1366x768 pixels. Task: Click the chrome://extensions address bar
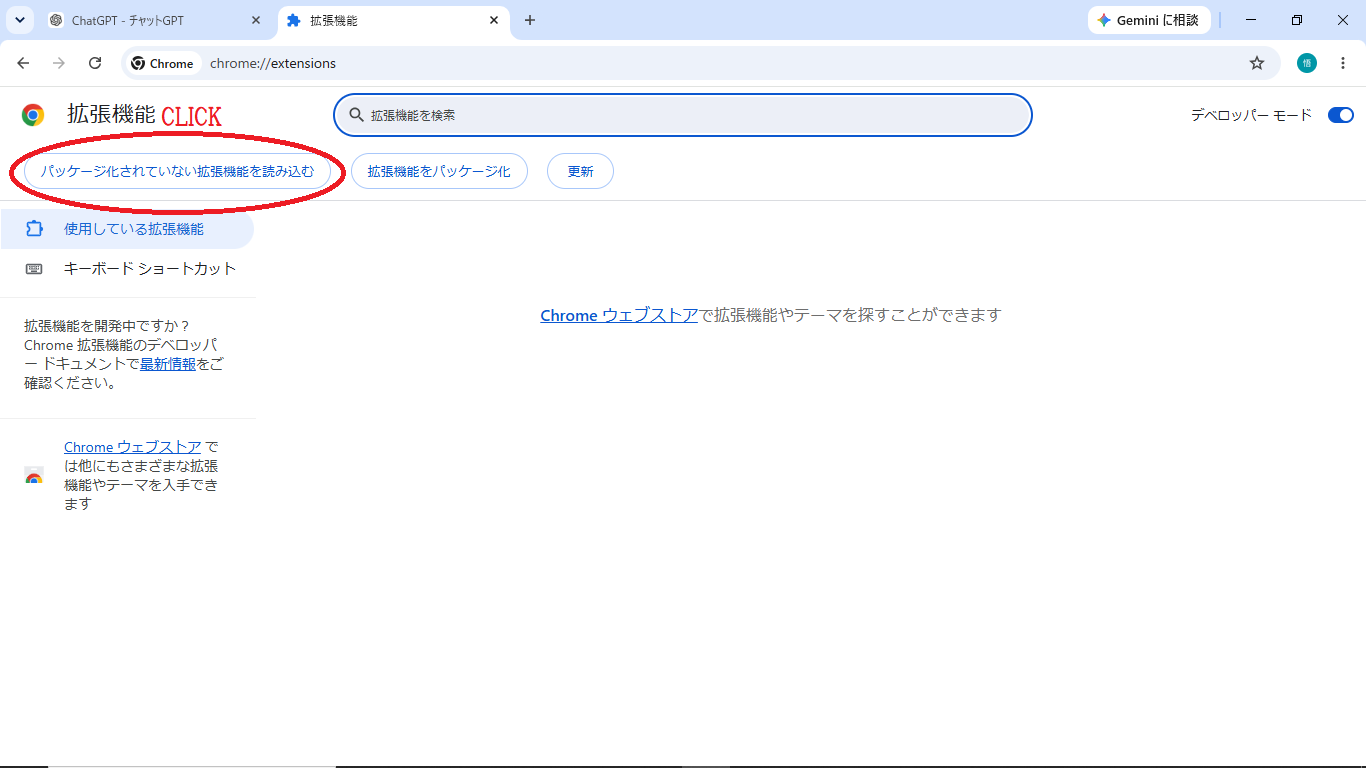700,63
